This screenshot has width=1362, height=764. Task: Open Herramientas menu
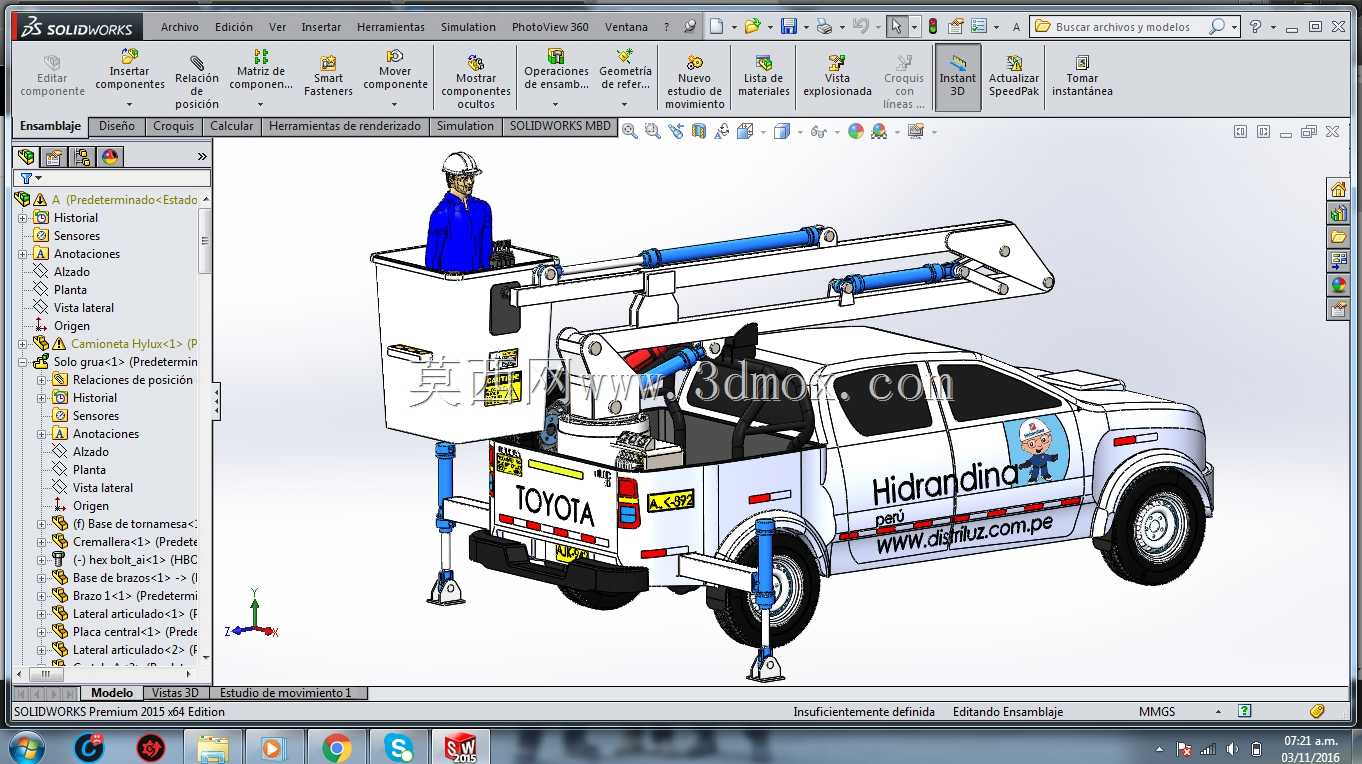pyautogui.click(x=391, y=27)
